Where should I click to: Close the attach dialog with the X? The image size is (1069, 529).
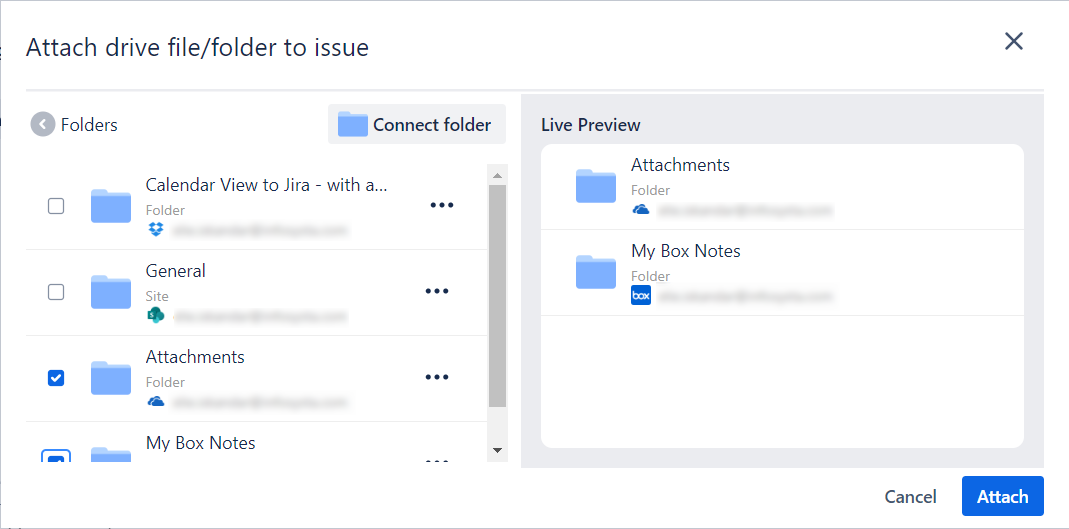pos(1014,41)
